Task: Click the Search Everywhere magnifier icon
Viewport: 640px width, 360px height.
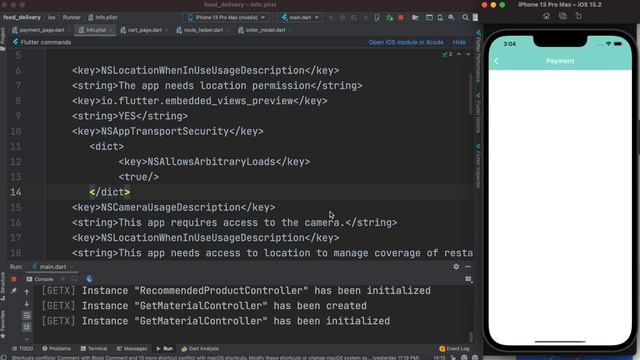Action: click(465, 18)
